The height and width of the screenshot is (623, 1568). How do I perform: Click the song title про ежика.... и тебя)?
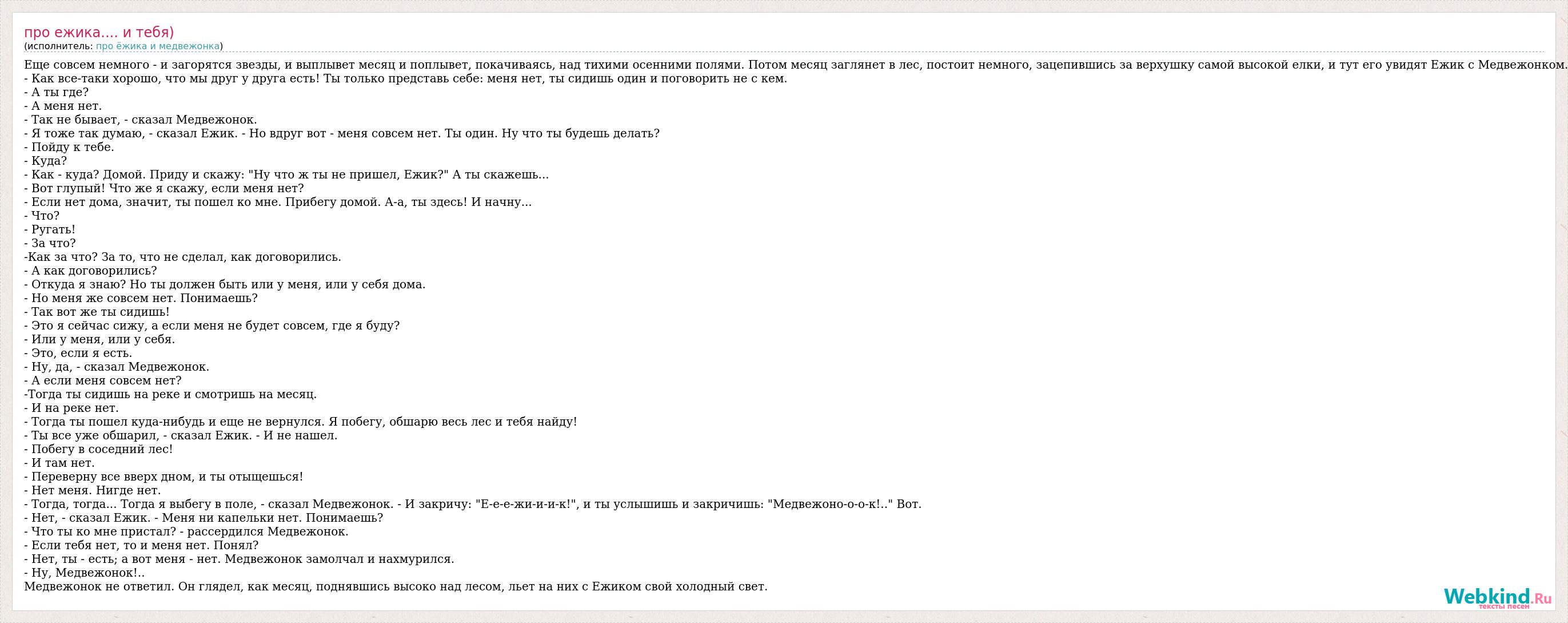point(99,32)
